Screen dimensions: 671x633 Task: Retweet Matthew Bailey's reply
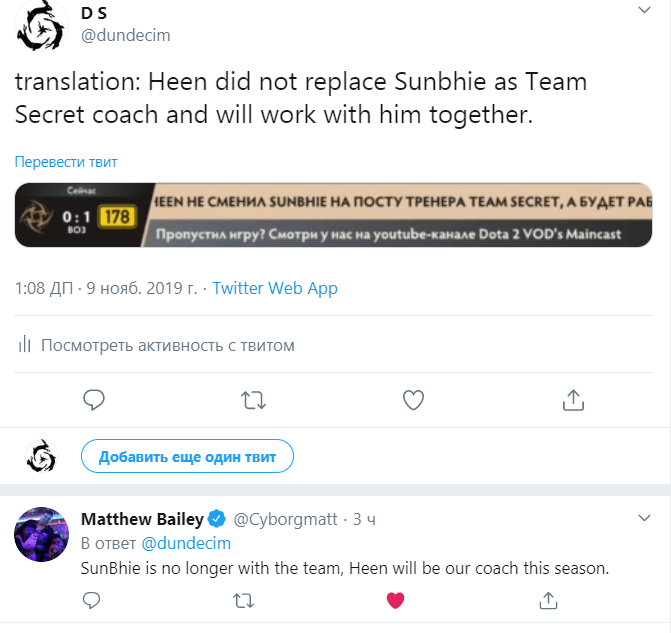[243, 600]
